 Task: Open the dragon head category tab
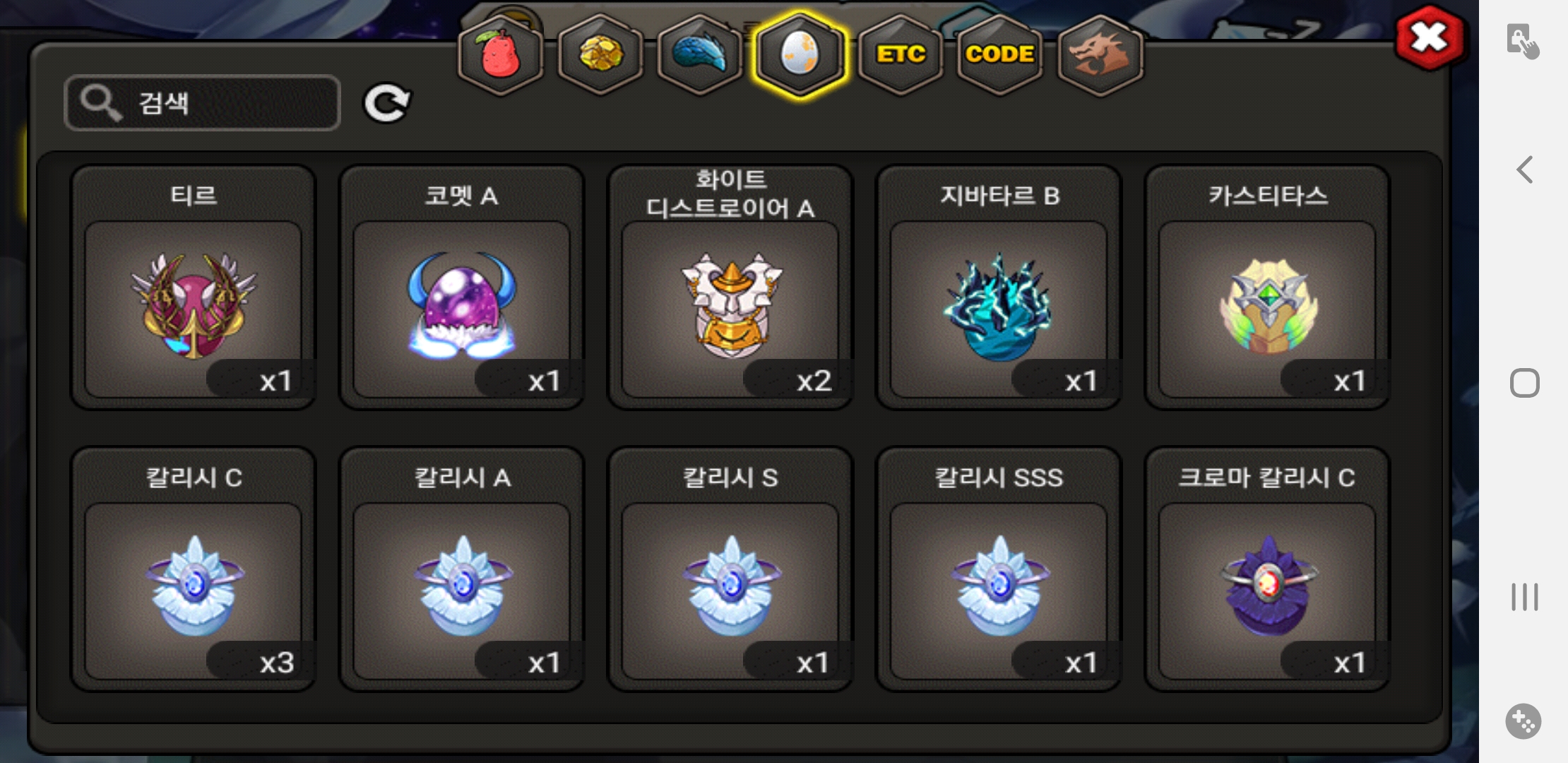pos(1100,55)
